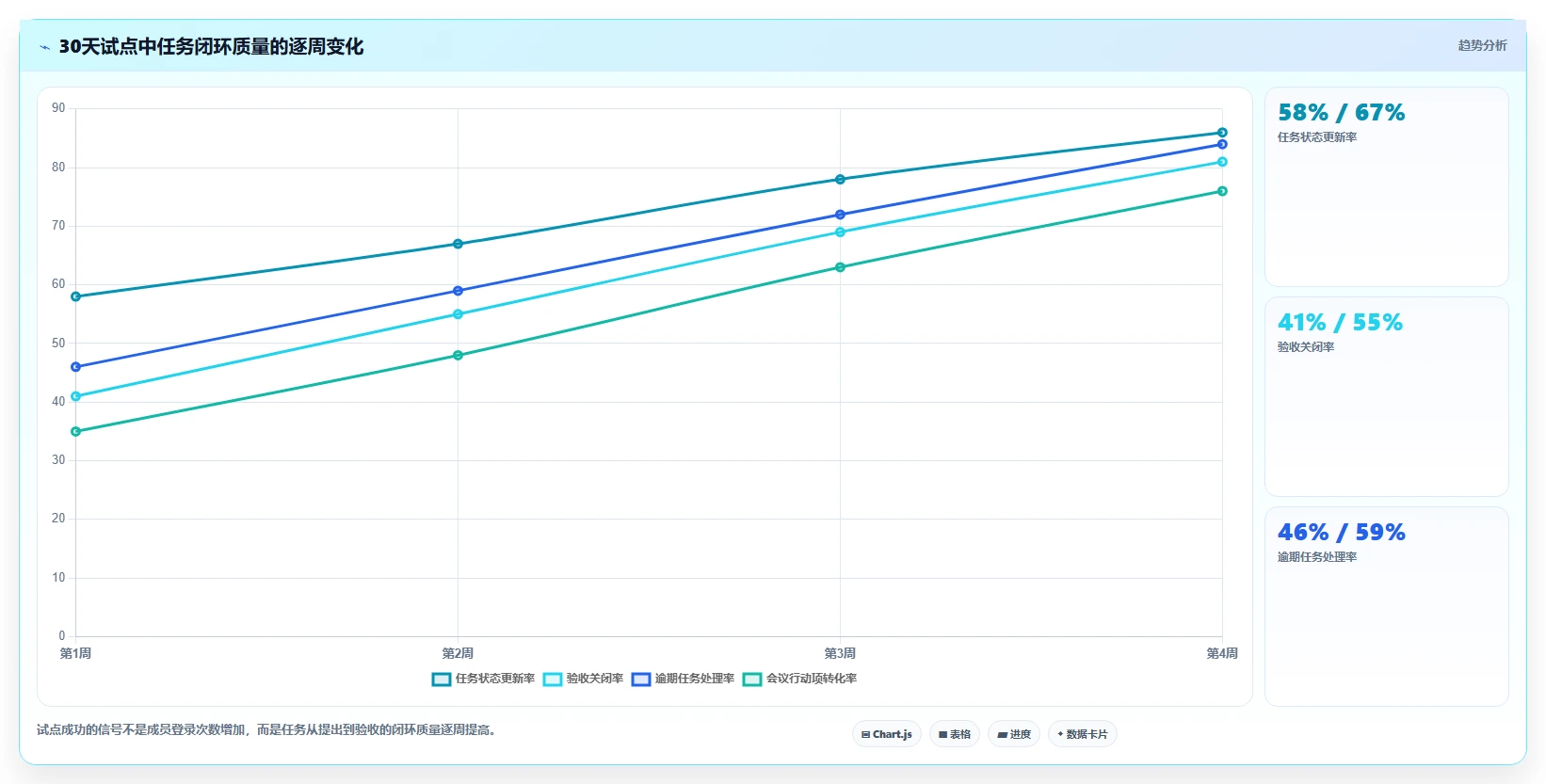Open the 46% / 59% 逾期任务处理率 card
The height and width of the screenshot is (784, 1546).
pyautogui.click(x=1386, y=607)
